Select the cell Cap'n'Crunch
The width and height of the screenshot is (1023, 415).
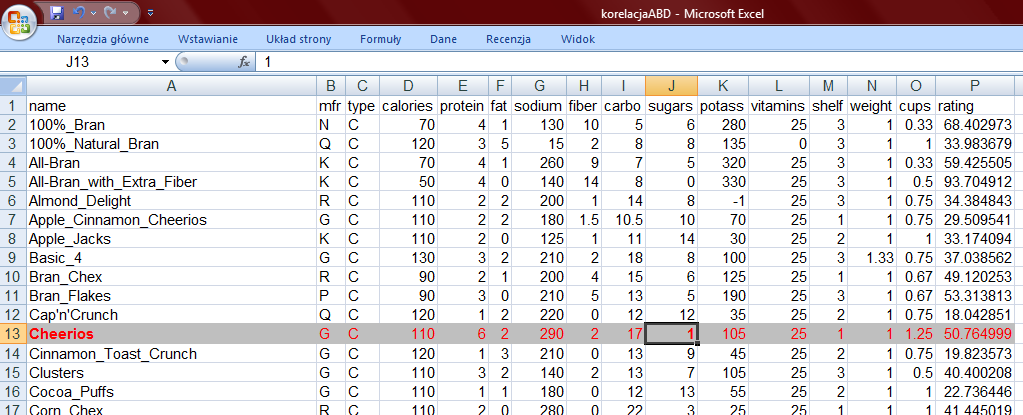coord(172,315)
